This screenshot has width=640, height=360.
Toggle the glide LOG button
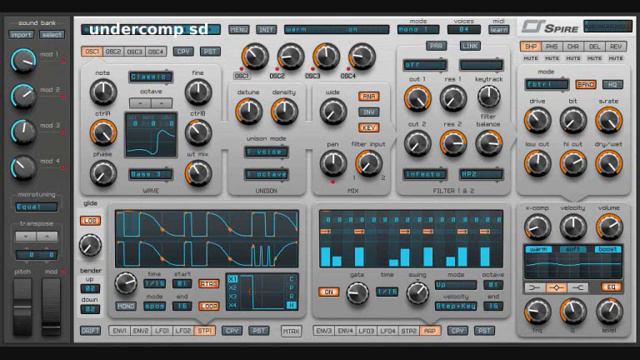[90, 221]
